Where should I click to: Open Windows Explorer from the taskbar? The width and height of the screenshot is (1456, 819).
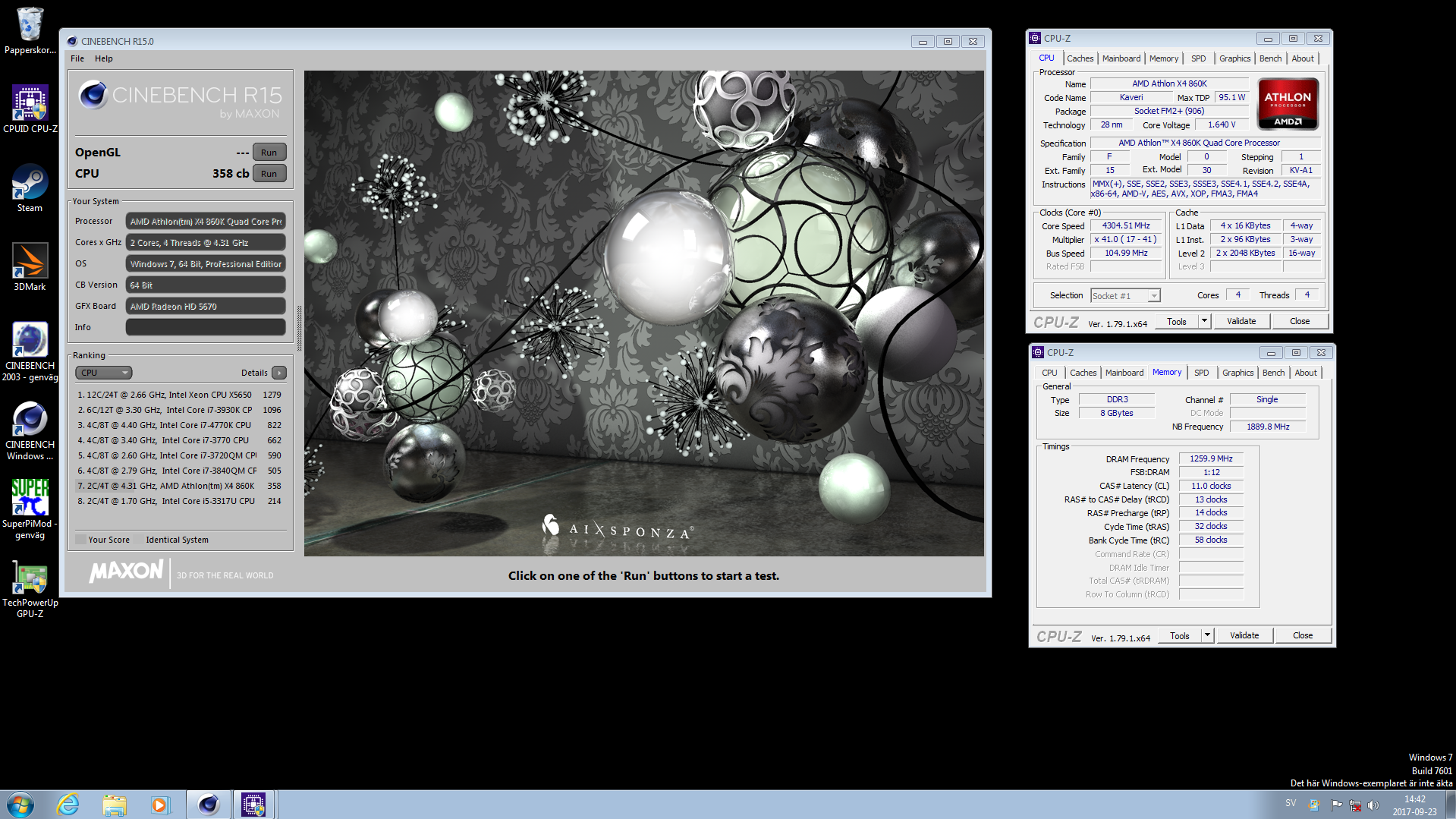coord(115,804)
